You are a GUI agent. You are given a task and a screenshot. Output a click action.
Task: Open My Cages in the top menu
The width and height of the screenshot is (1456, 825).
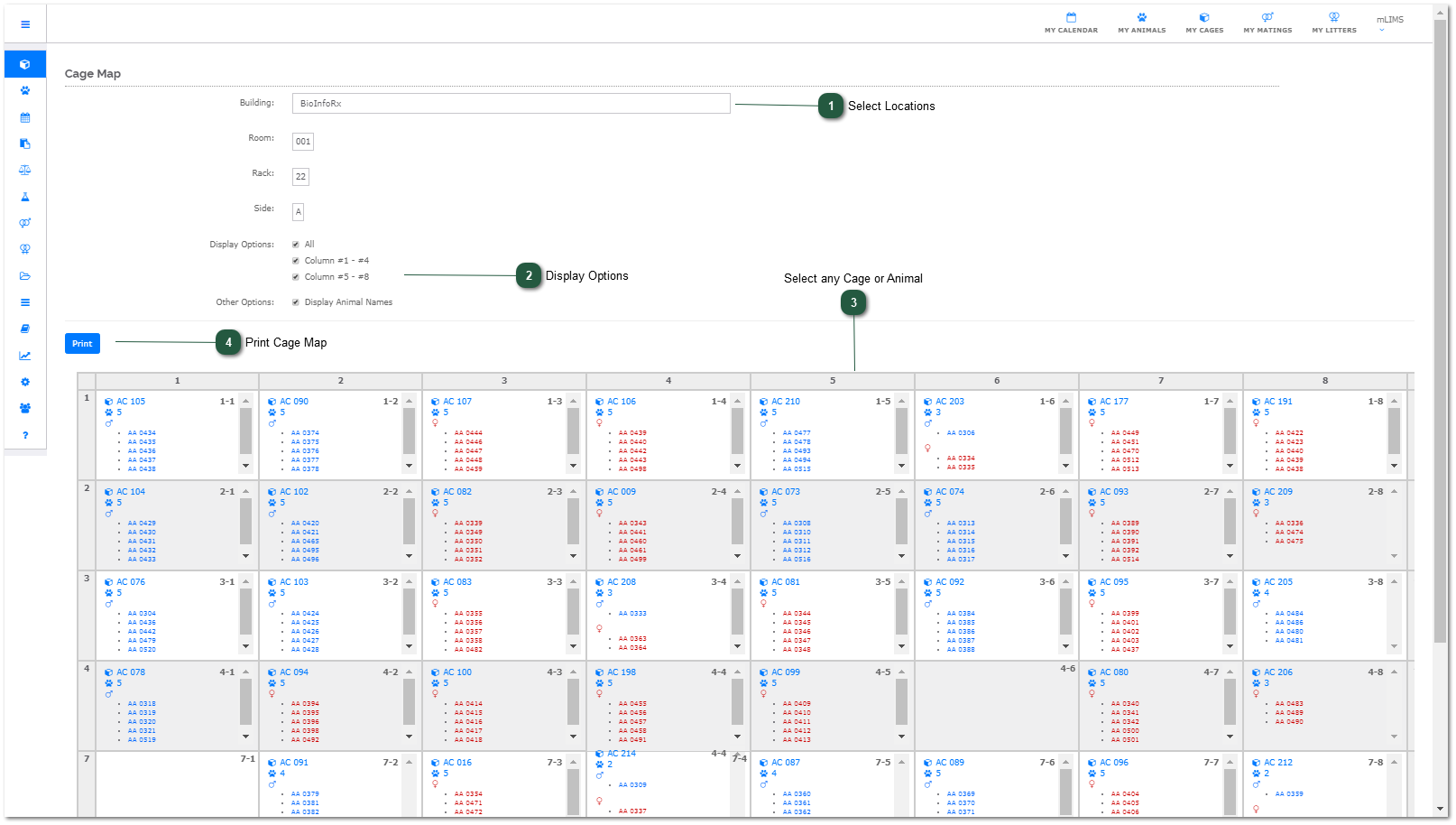tap(1204, 23)
